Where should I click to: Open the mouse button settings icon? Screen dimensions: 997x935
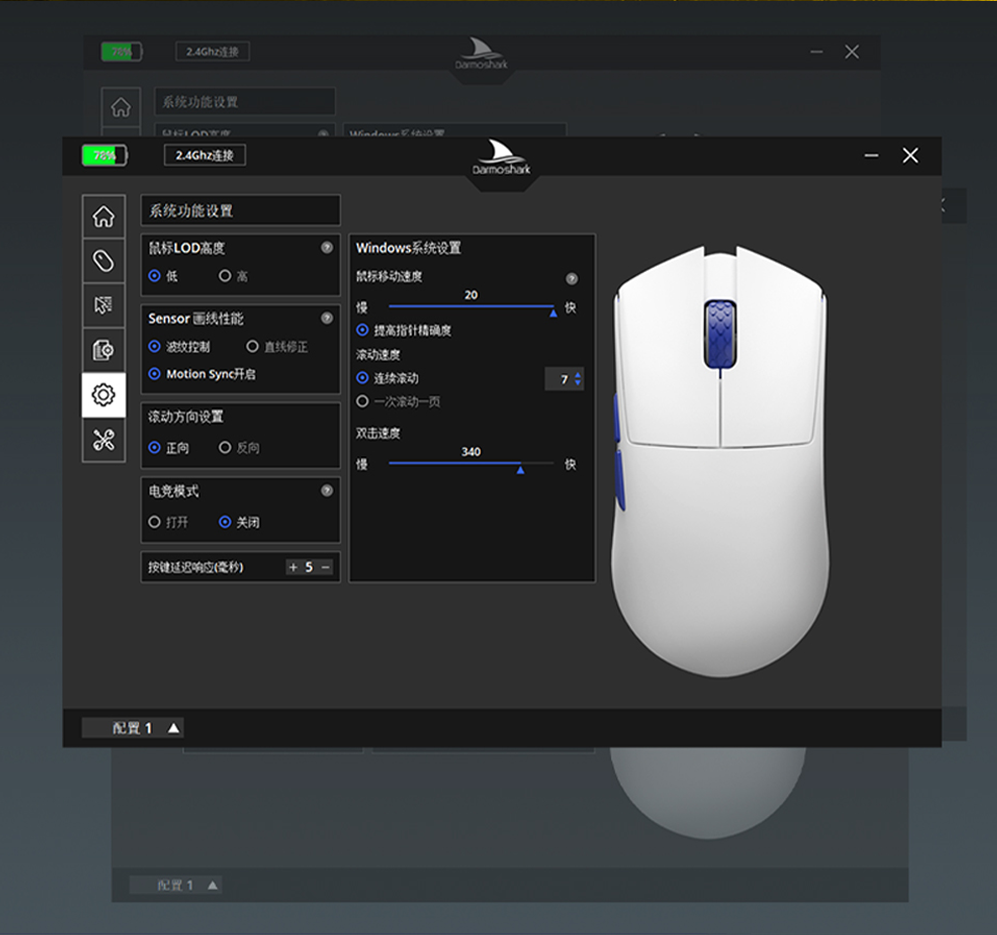103,261
